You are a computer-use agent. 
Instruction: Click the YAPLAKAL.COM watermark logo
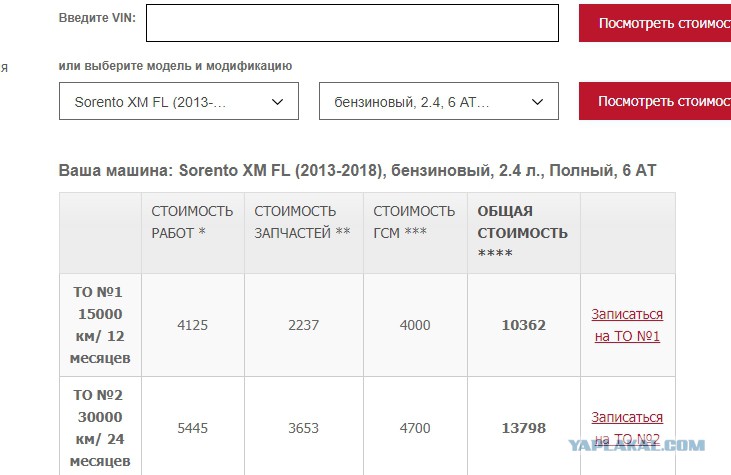636,445
